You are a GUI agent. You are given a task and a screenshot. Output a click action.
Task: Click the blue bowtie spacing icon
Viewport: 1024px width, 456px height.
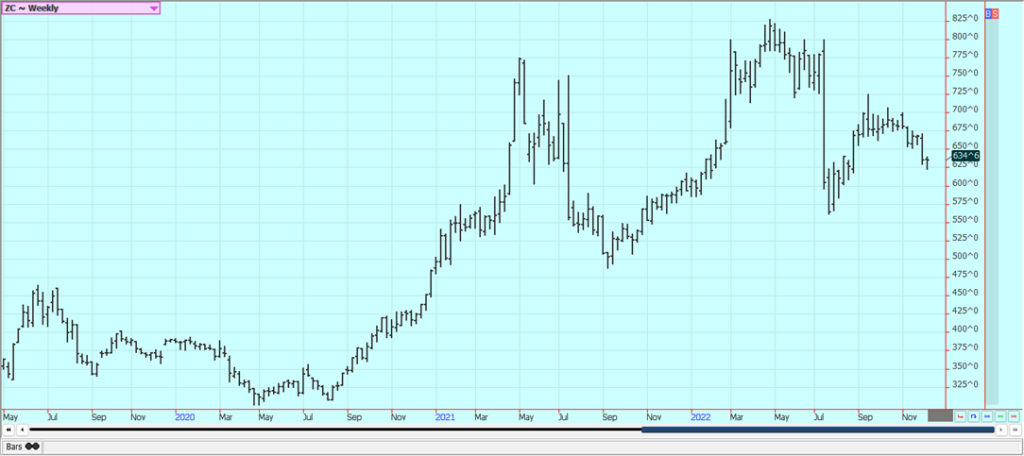[x=987, y=416]
